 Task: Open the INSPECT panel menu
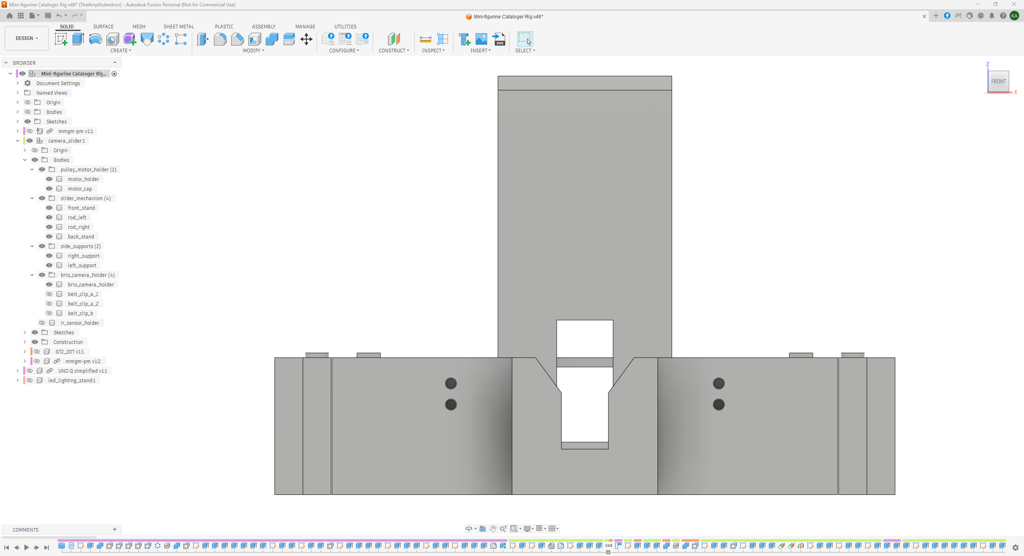coord(433,50)
